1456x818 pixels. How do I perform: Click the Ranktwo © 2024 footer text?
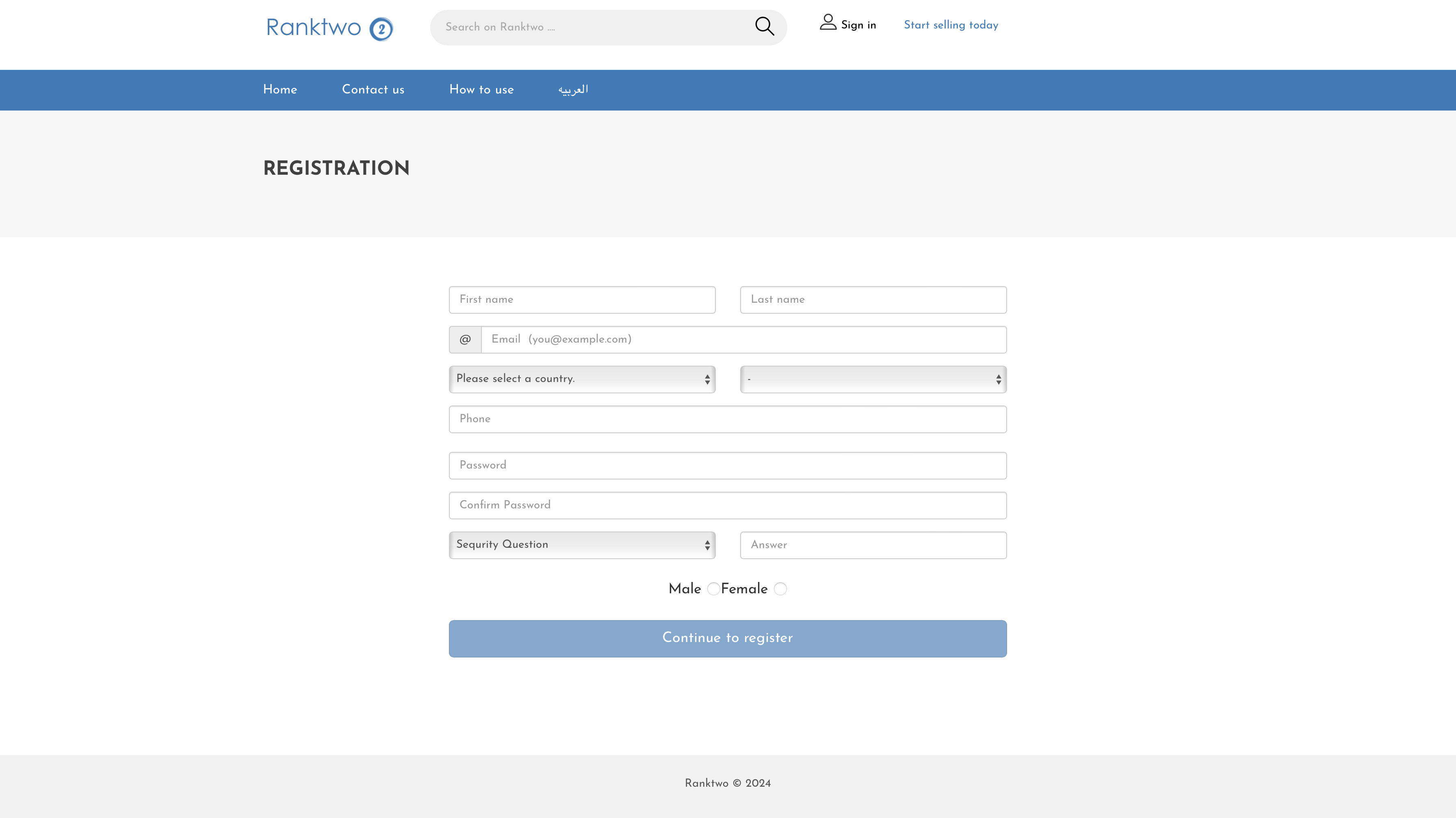tap(728, 783)
